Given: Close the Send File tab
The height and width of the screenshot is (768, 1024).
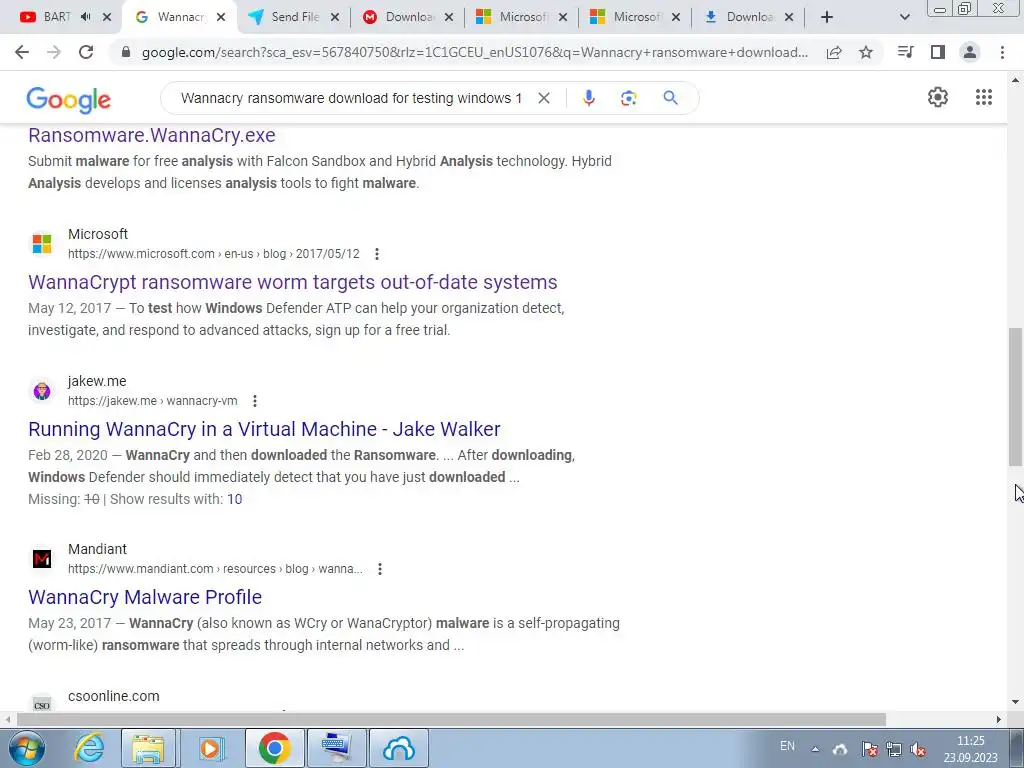Looking at the screenshot, I should coord(334,17).
